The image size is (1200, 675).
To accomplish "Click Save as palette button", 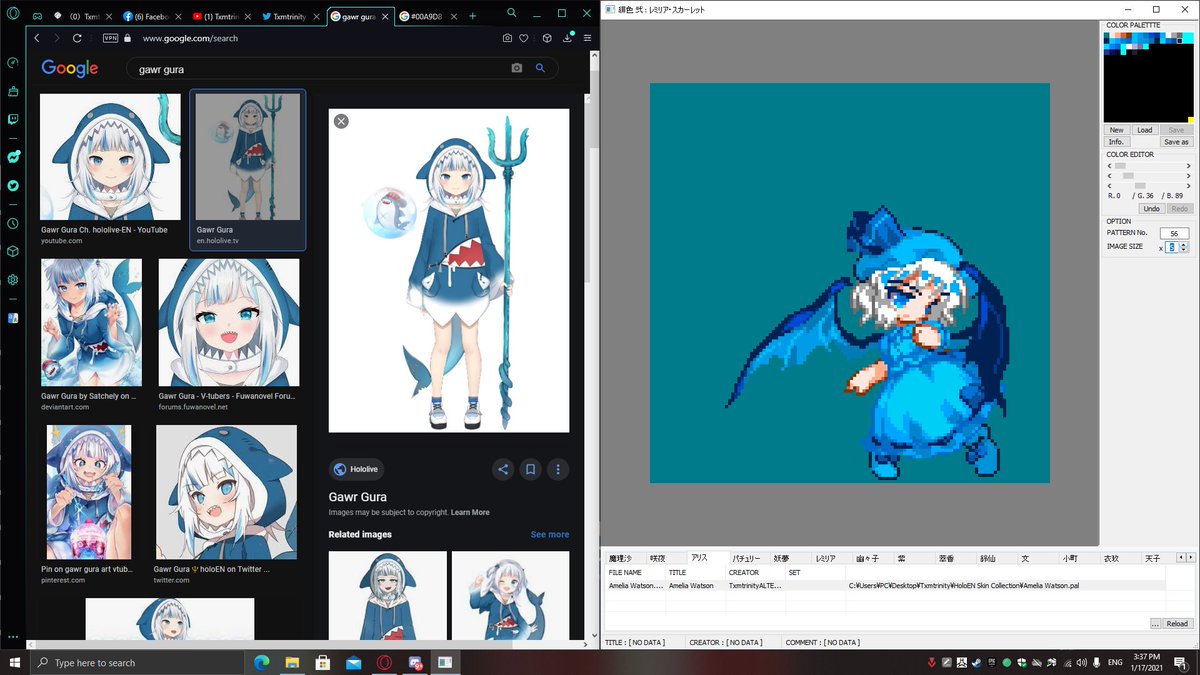I will [1177, 142].
